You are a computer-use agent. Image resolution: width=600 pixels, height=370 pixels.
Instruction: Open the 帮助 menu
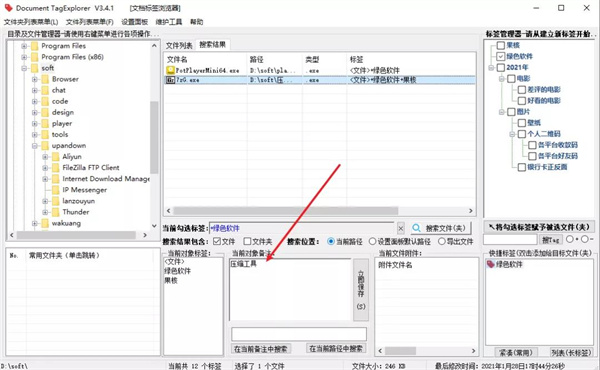click(197, 22)
